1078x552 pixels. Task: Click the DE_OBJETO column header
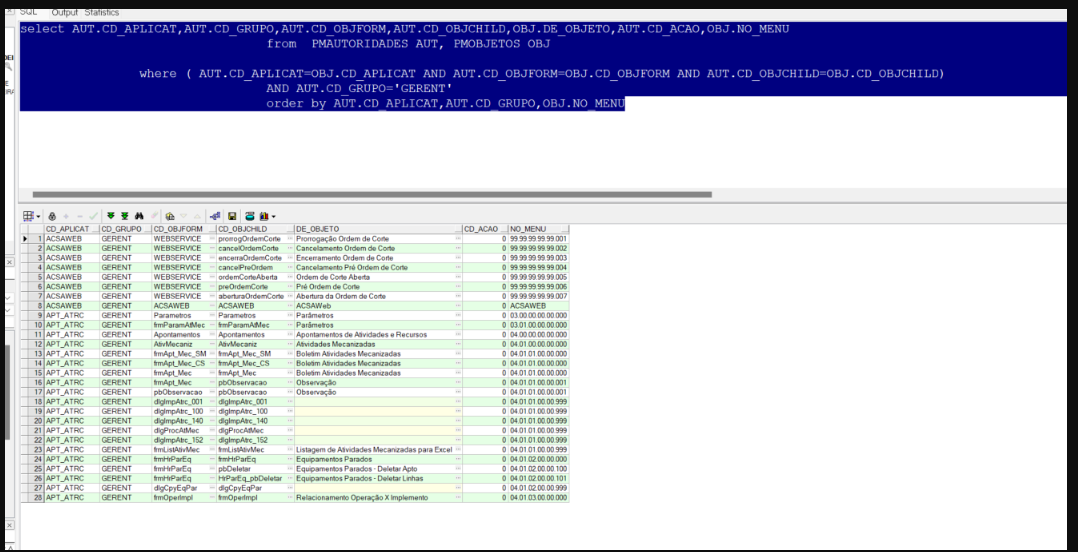(378, 228)
